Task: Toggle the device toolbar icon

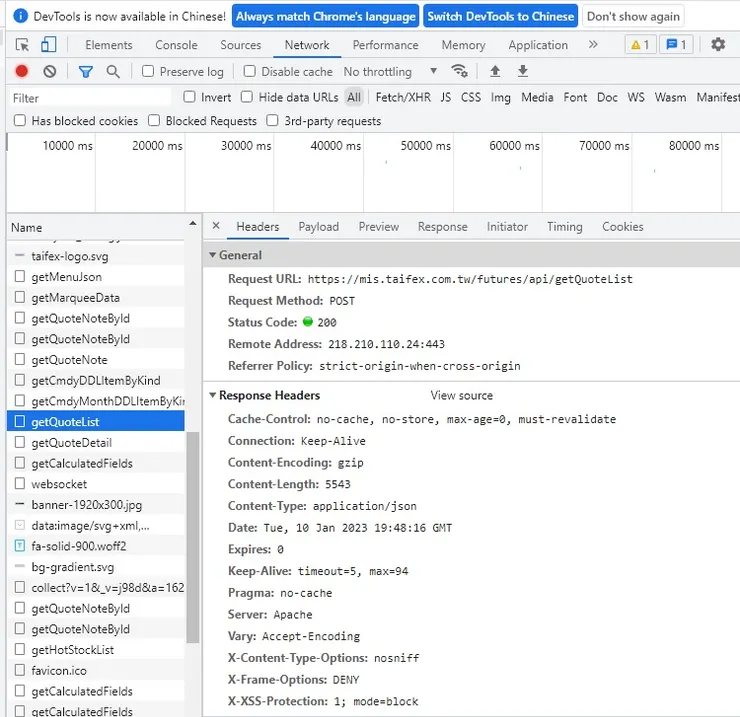Action: [x=48, y=45]
